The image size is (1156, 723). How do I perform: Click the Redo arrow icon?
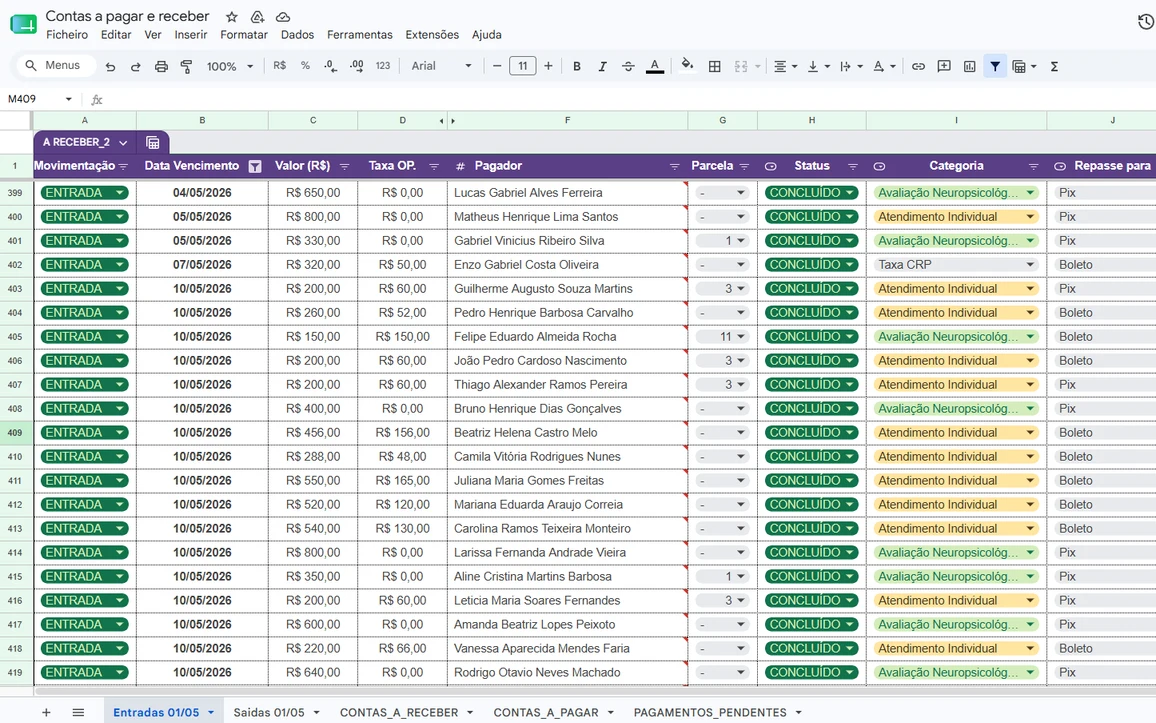pyautogui.click(x=136, y=66)
